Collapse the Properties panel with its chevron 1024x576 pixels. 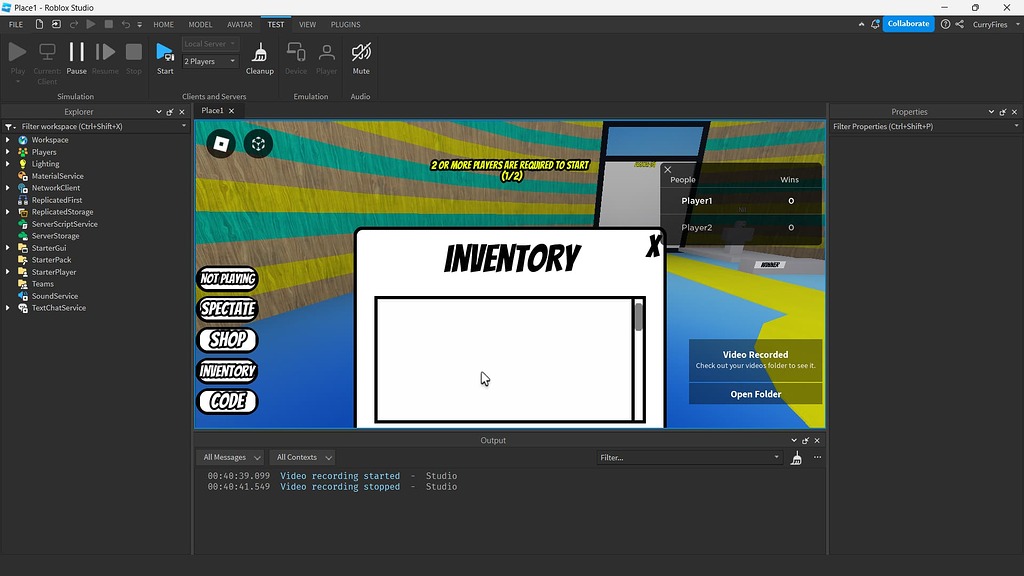[x=990, y=111]
